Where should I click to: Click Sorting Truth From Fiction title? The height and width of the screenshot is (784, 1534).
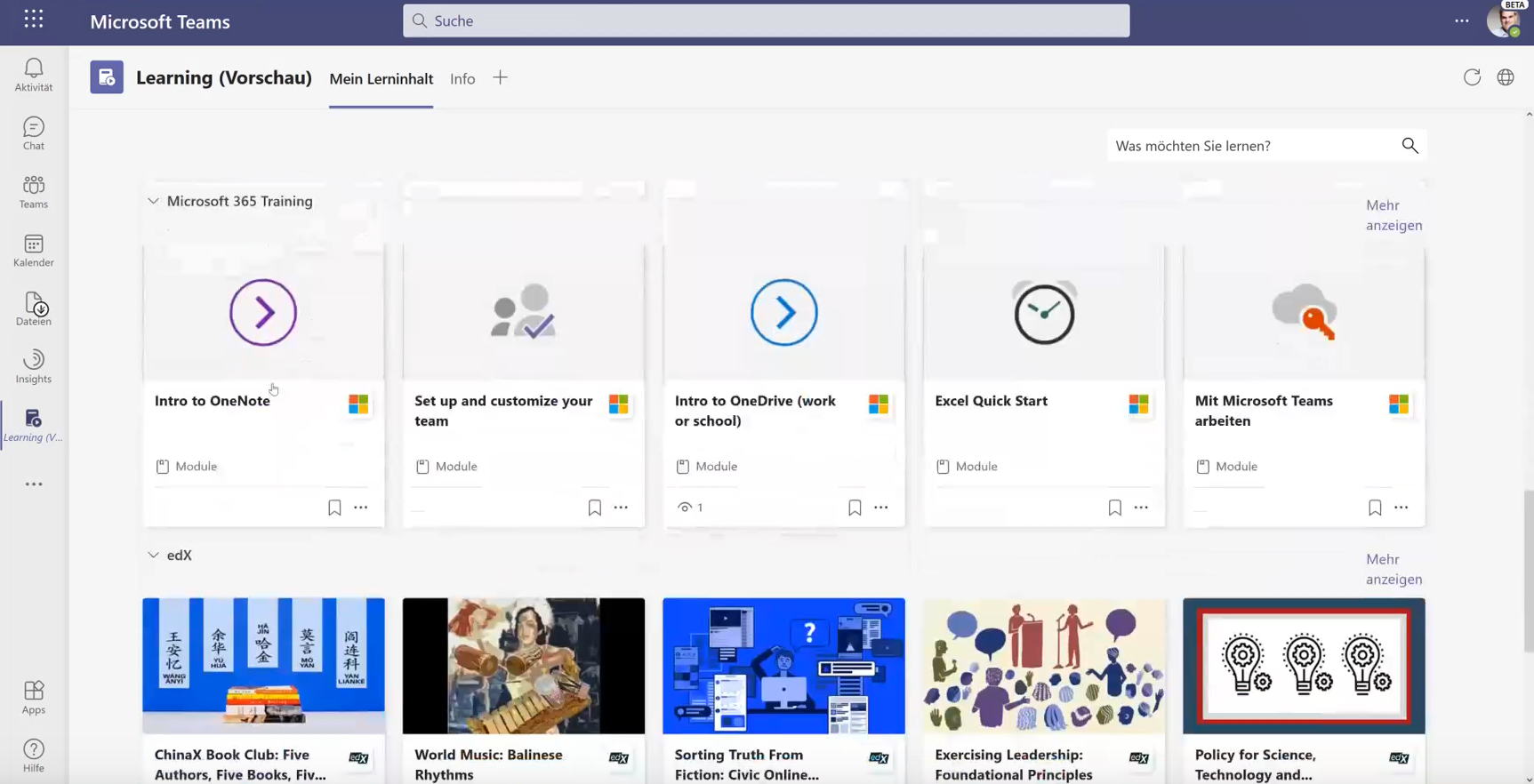[747, 764]
